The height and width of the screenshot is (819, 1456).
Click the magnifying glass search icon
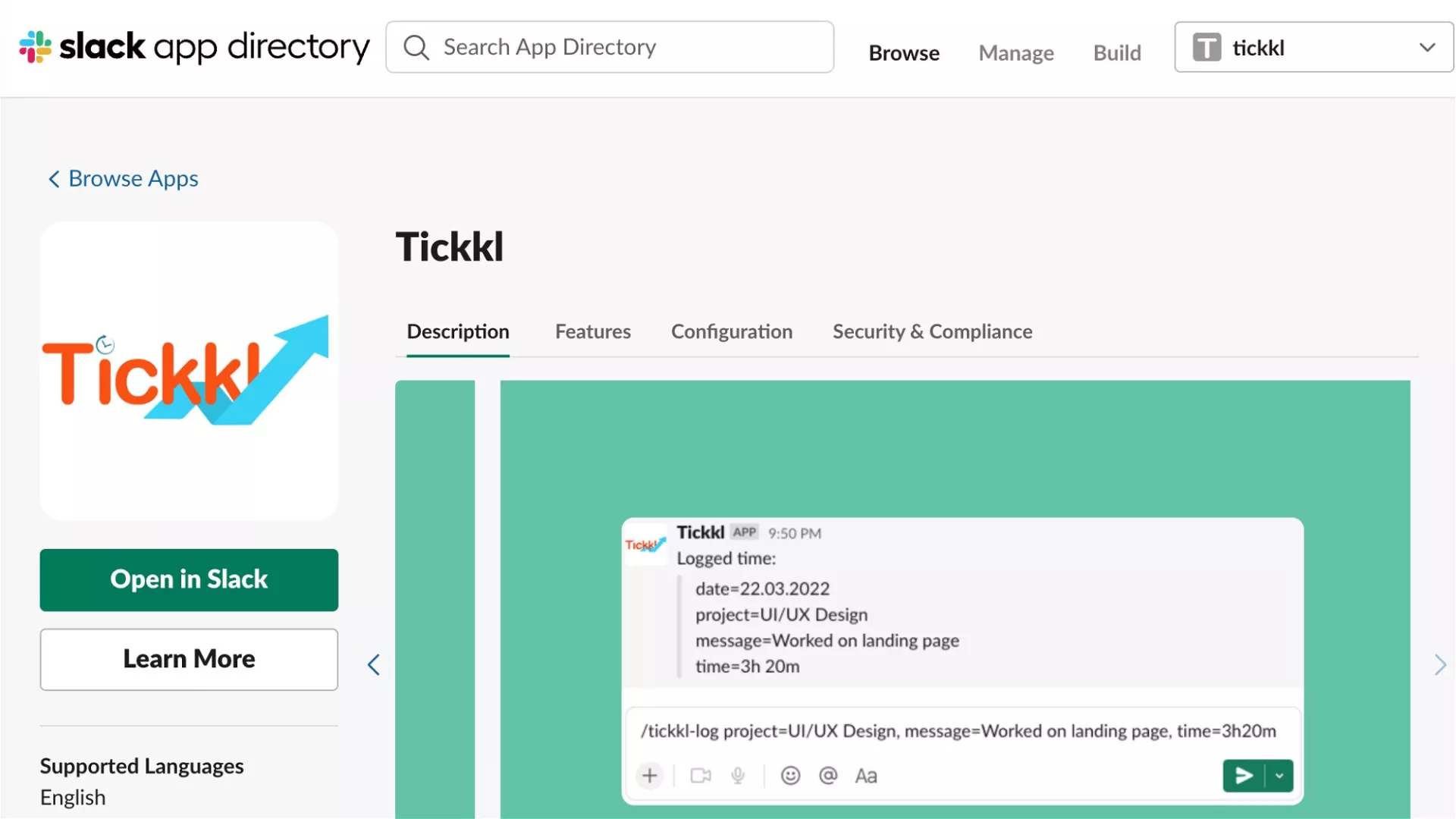[416, 47]
